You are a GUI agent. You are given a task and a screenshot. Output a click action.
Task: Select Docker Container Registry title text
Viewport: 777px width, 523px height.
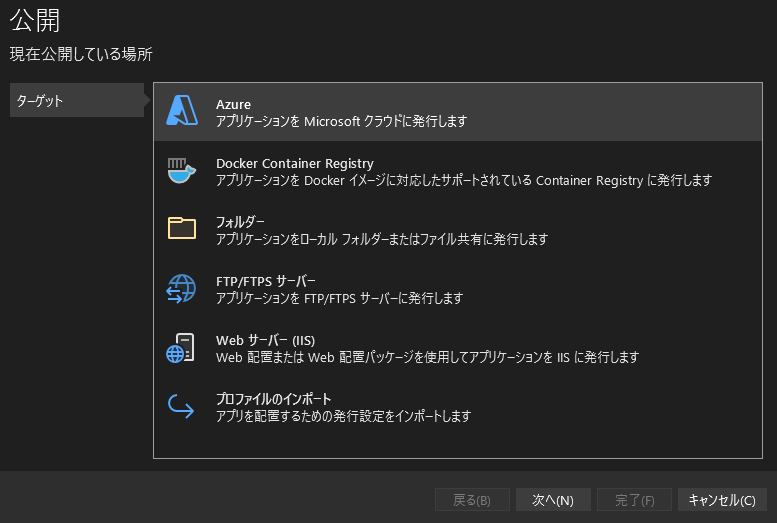294,163
